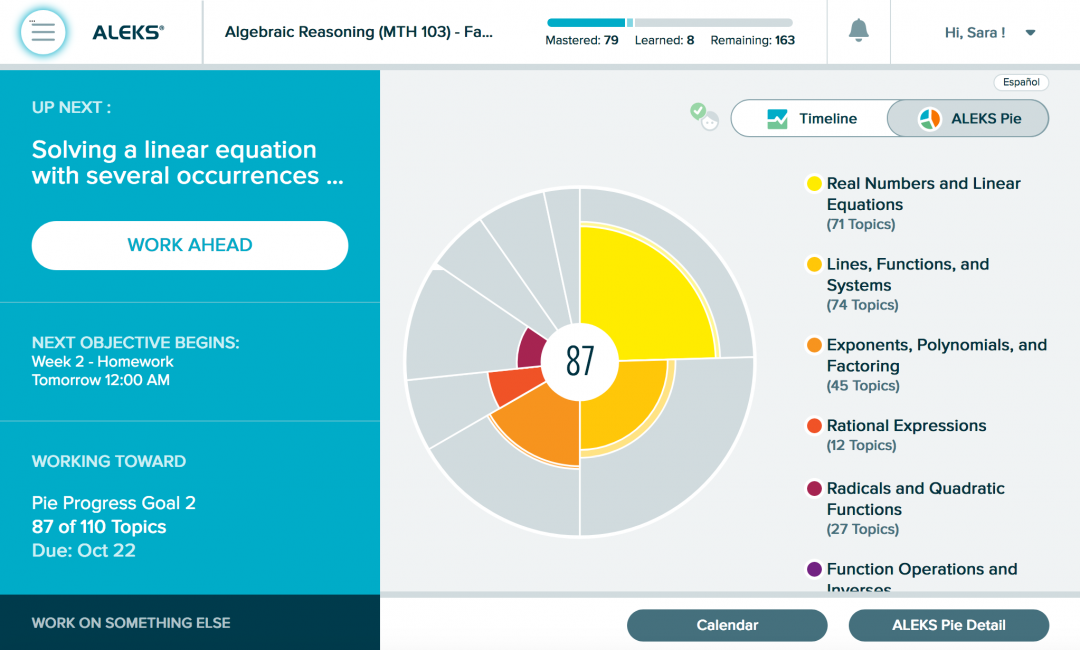Switch to the ALEKS Pie view

click(968, 118)
